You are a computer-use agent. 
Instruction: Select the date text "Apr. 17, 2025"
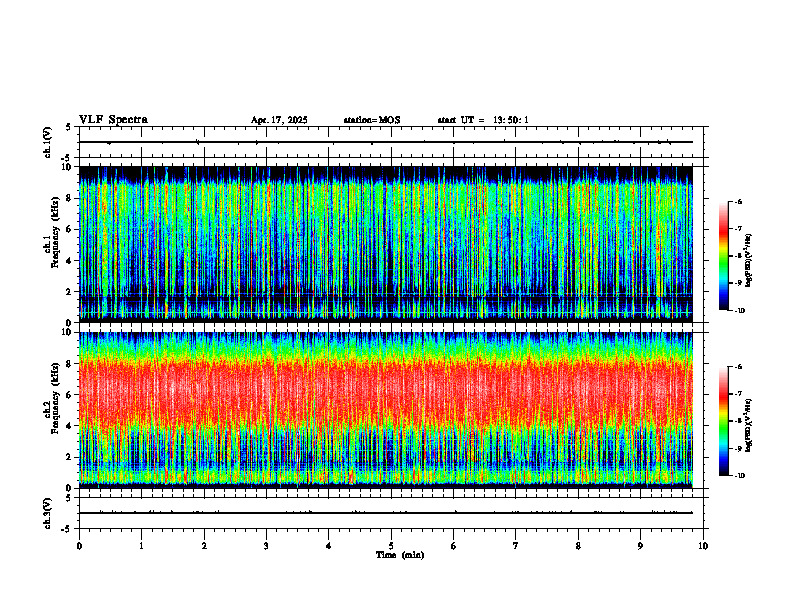[279, 120]
